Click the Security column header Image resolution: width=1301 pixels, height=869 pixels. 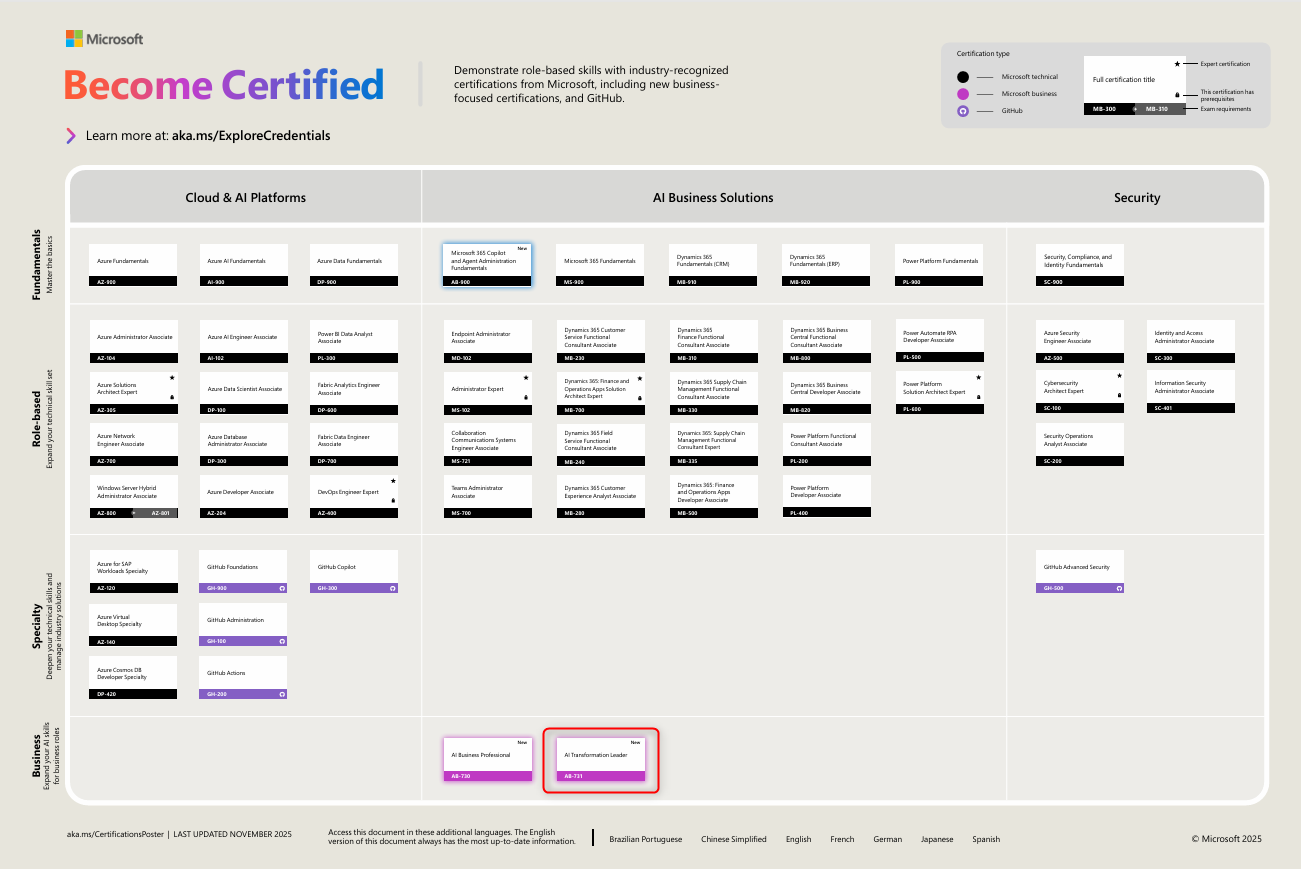[1137, 197]
